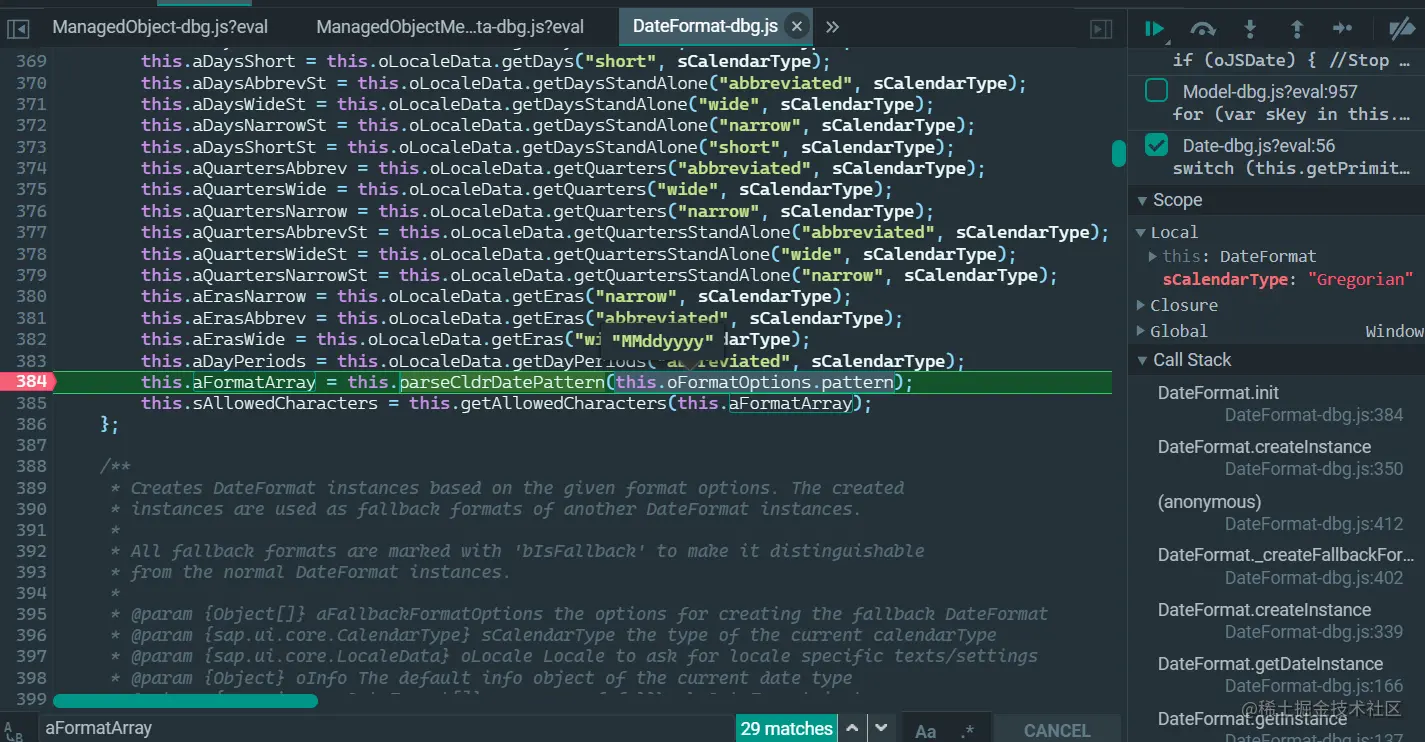The height and width of the screenshot is (742, 1425).
Task: Jump to next search match
Action: [880, 728]
